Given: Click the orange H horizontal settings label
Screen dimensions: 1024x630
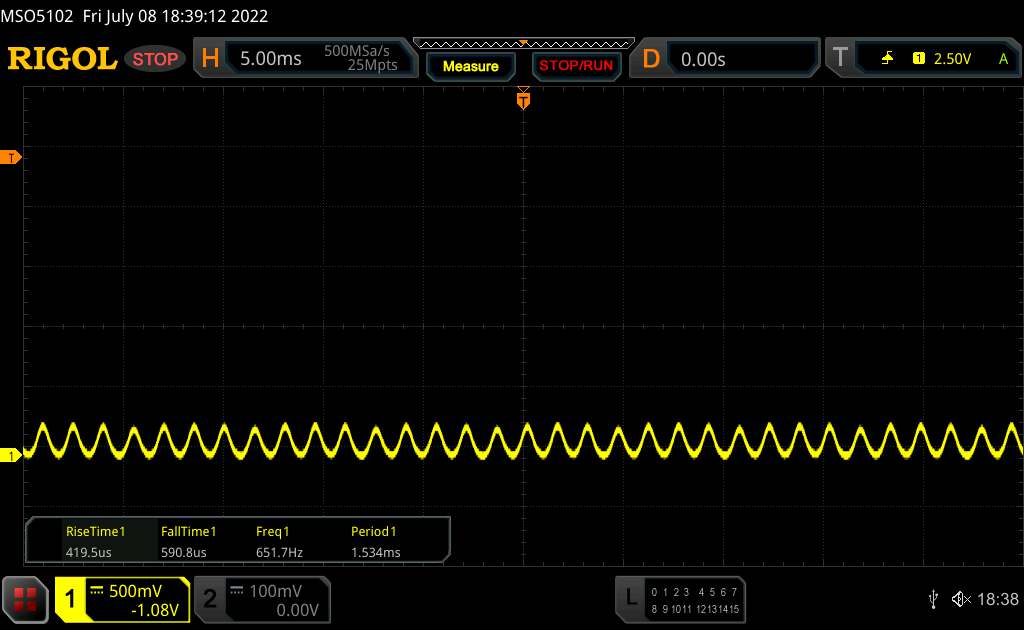Looking at the screenshot, I should tap(210, 59).
